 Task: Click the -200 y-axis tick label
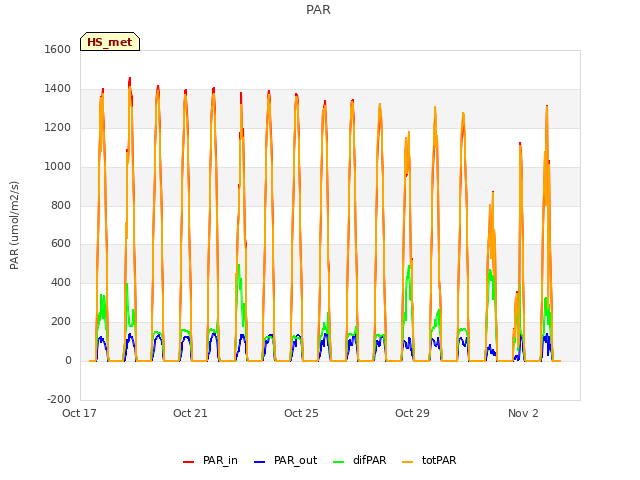[59, 399]
